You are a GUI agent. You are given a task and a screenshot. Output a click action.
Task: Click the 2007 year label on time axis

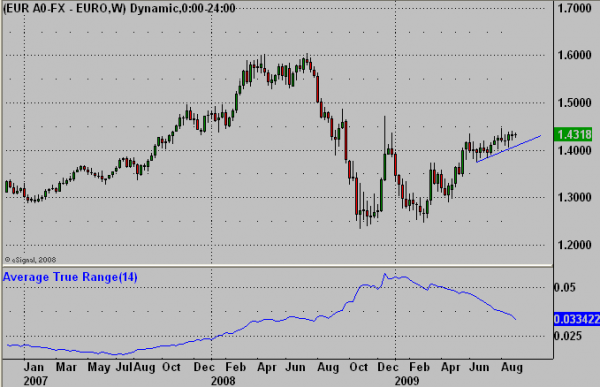pyautogui.click(x=35, y=381)
